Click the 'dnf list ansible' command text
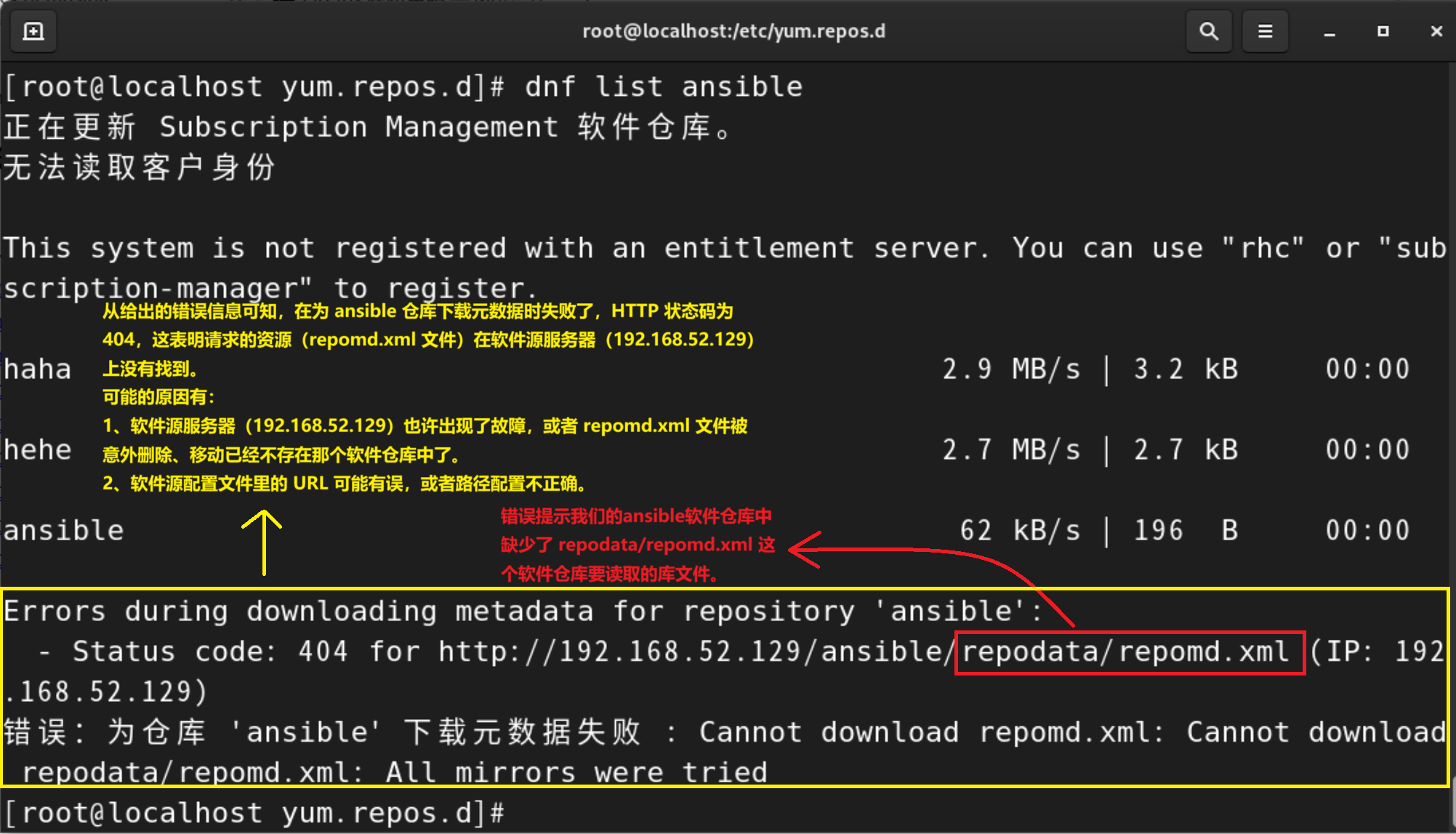Viewport: 1456px width, 834px height. [x=663, y=87]
